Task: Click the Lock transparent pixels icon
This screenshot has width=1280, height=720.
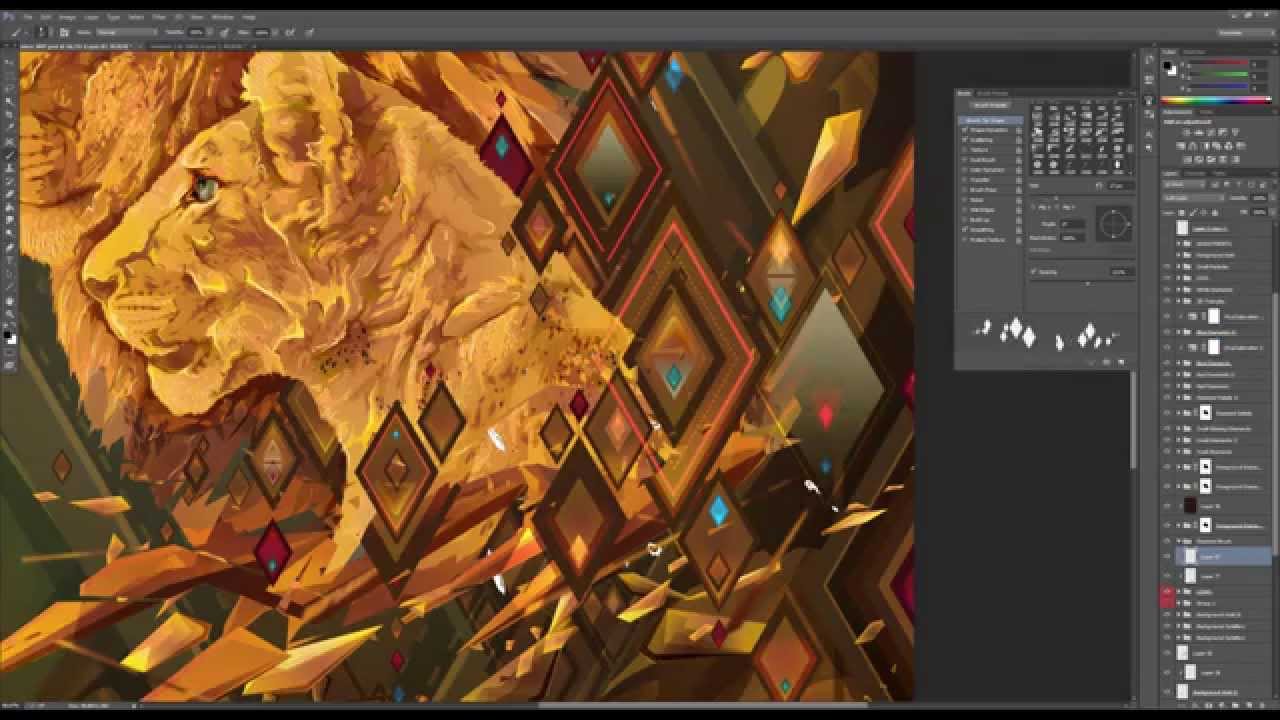Action: [1182, 212]
